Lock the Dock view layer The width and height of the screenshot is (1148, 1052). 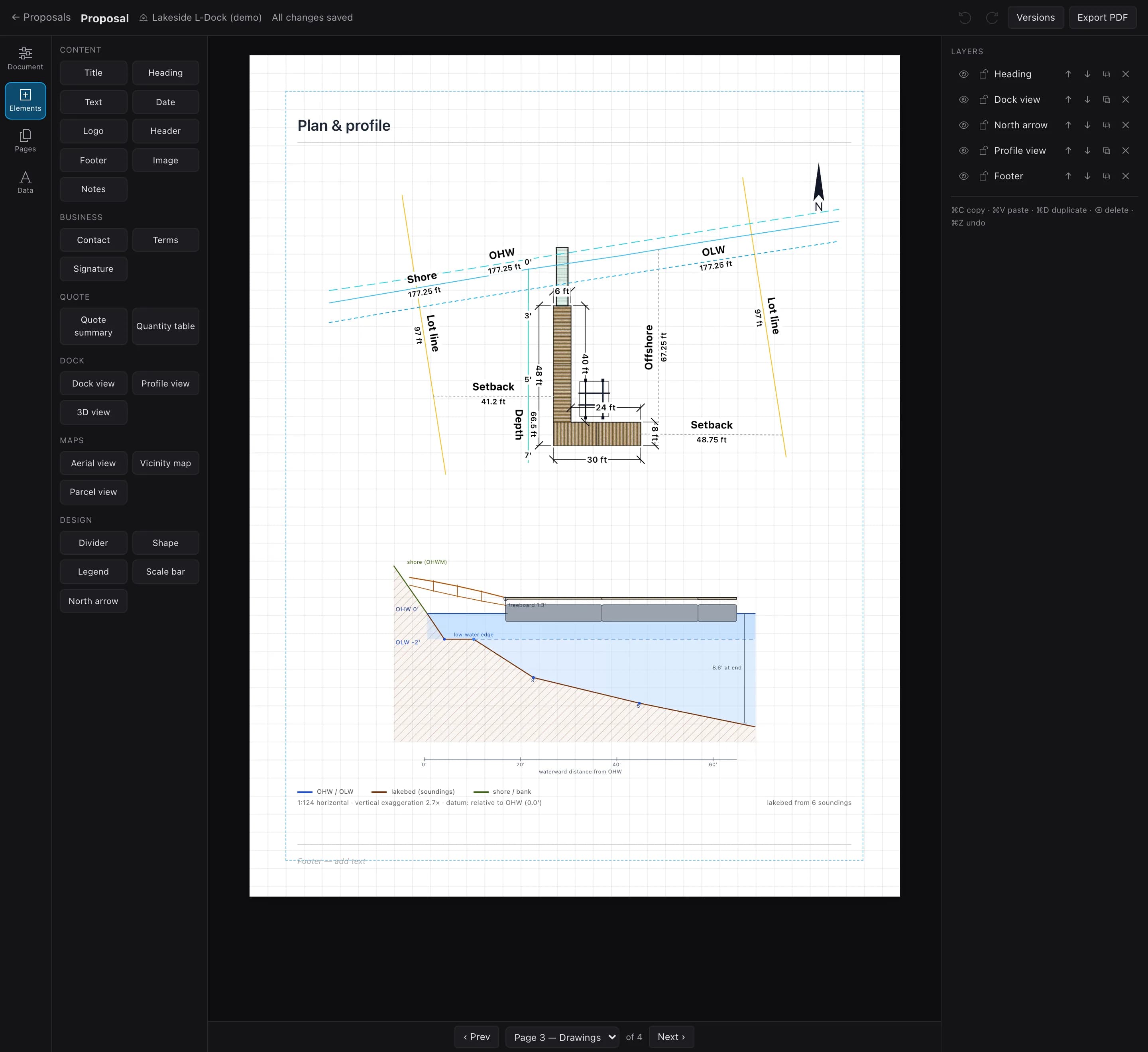983,100
